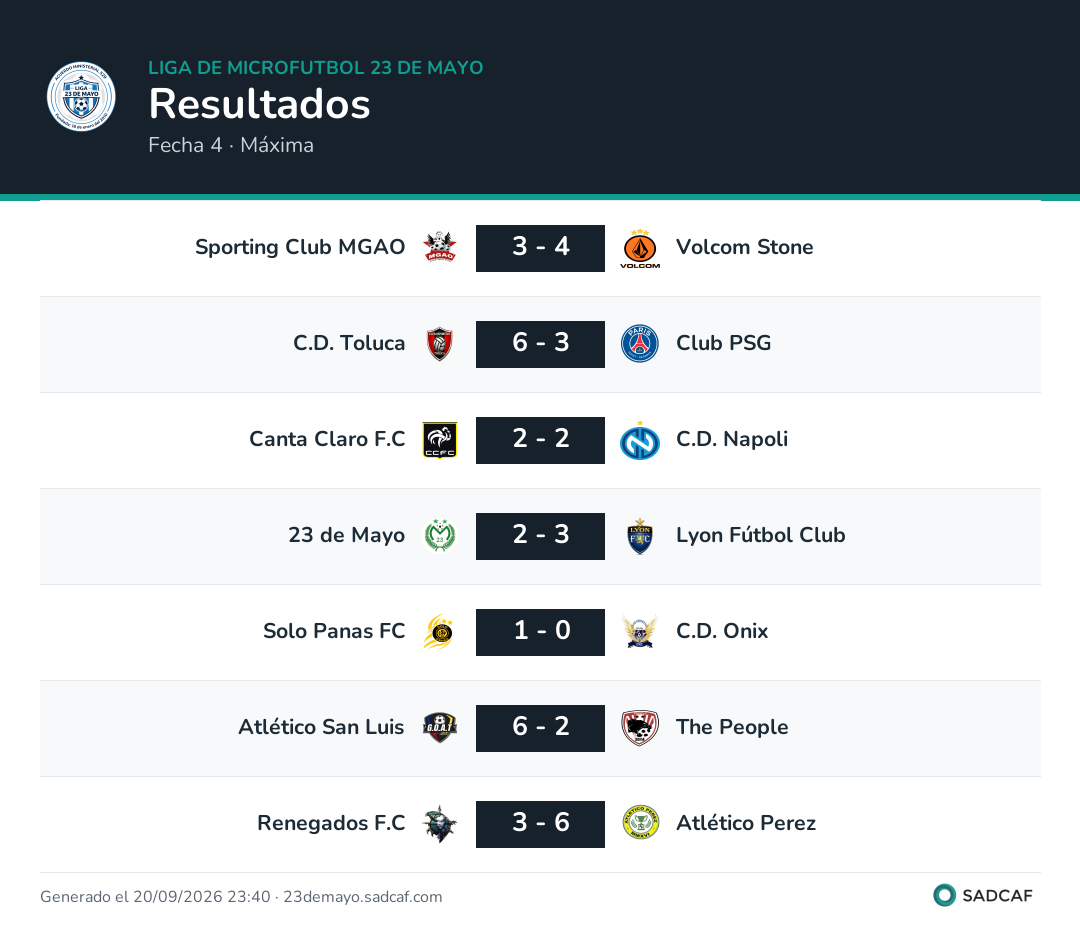Click the Club PSG crest
1080x948 pixels.
tap(640, 344)
